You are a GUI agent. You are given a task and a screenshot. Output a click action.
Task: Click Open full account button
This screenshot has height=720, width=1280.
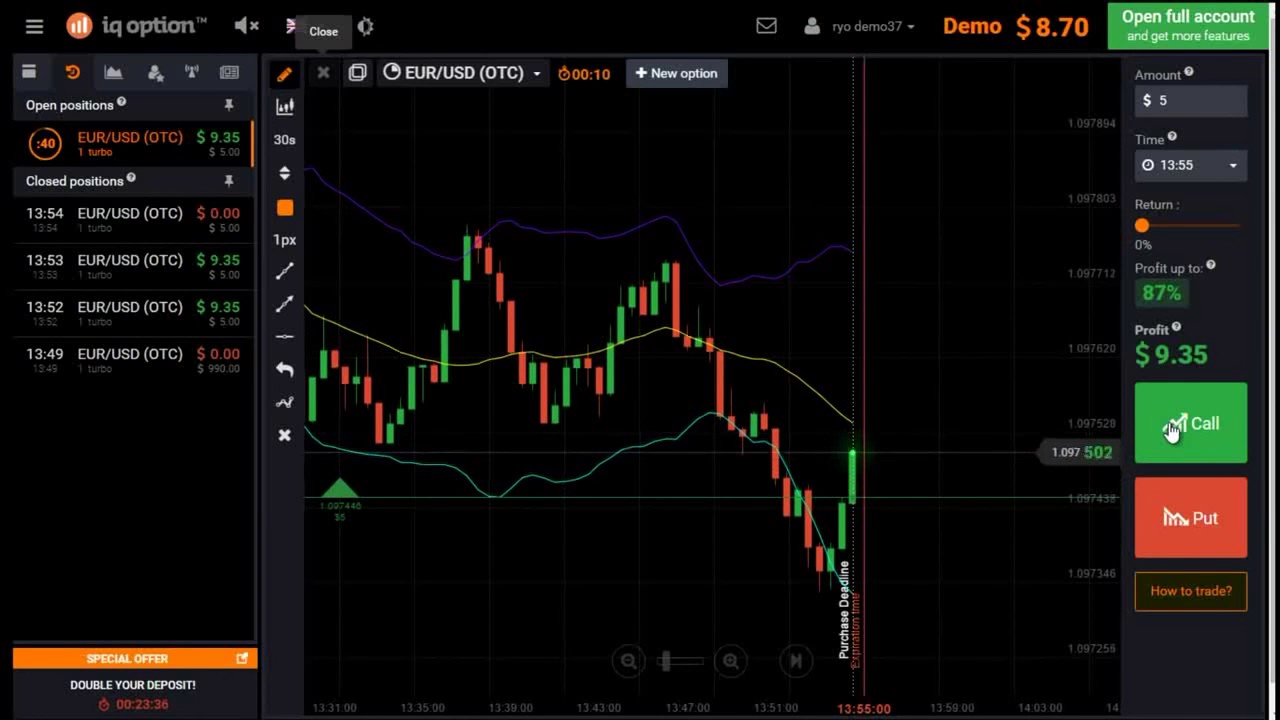click(x=1188, y=26)
